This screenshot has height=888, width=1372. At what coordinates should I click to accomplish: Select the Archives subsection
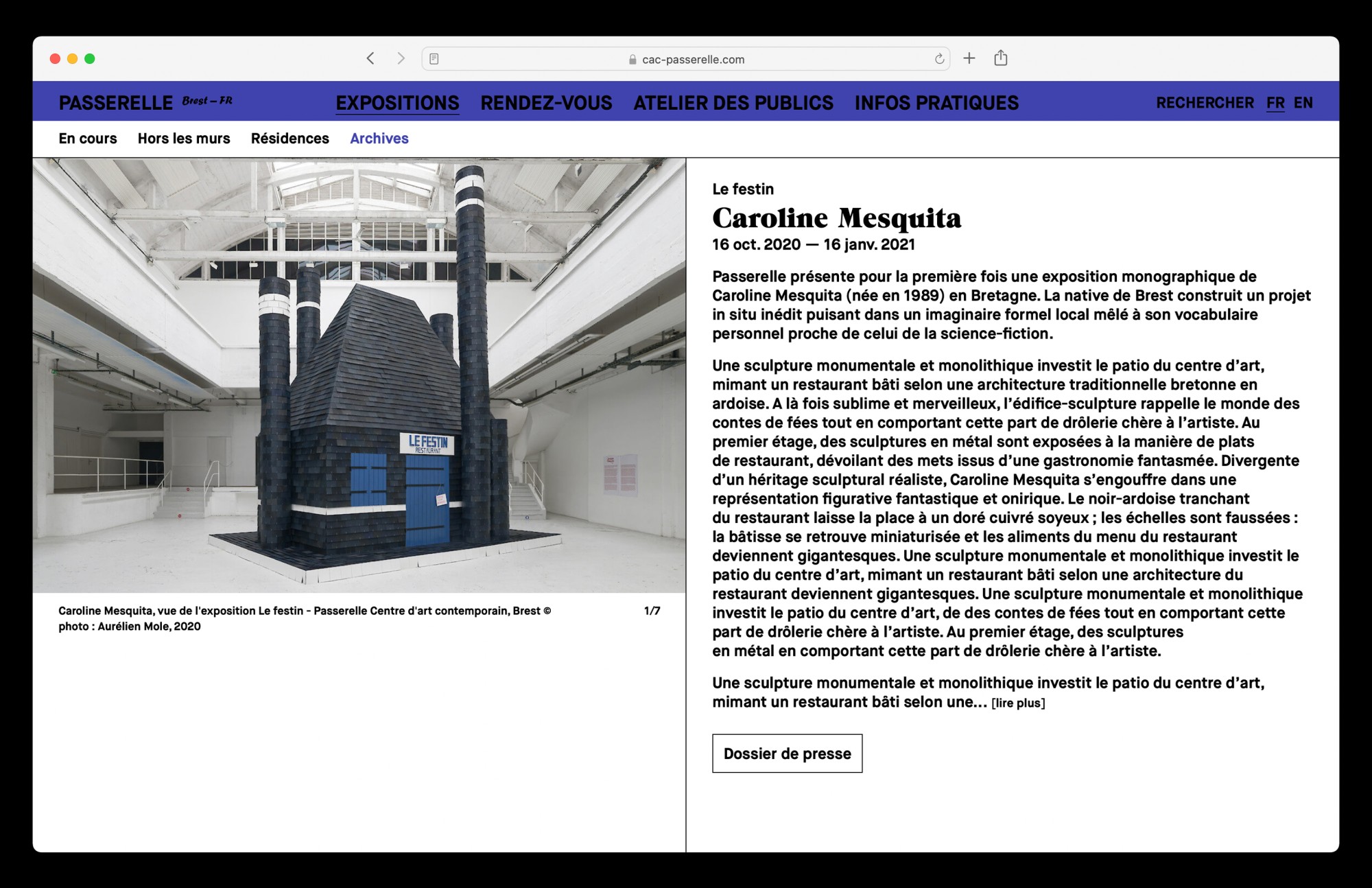click(379, 139)
